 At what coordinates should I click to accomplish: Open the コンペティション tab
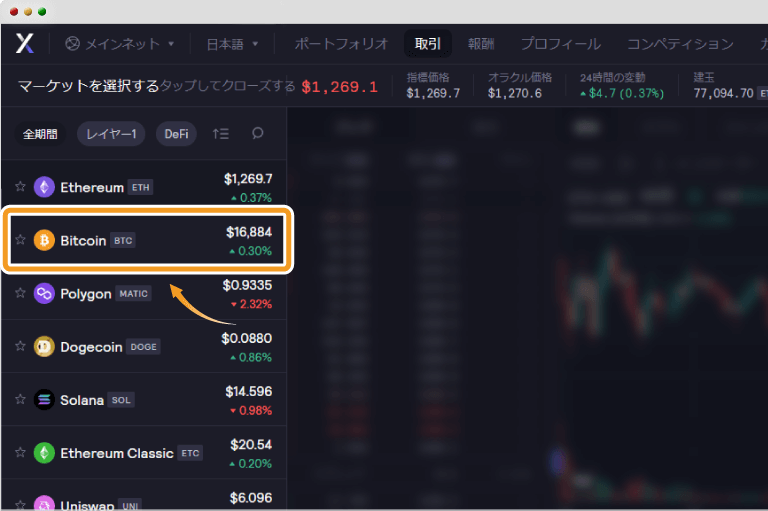click(680, 44)
